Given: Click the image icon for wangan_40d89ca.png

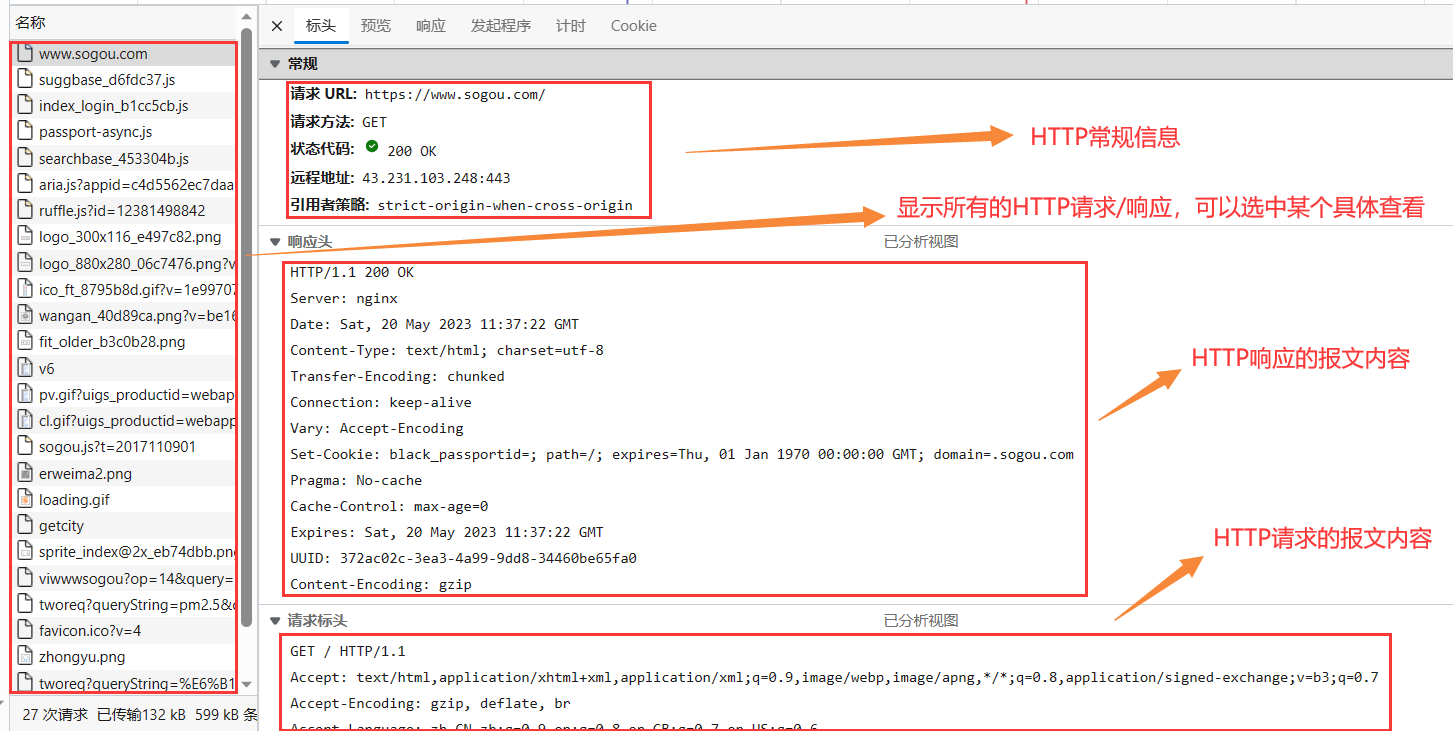Looking at the screenshot, I should coord(26,316).
